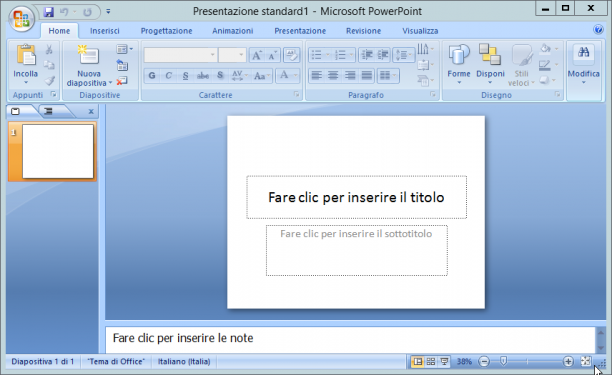612x375 pixels.
Task: Undo last action in Quick Access toolbar
Action: pos(64,12)
